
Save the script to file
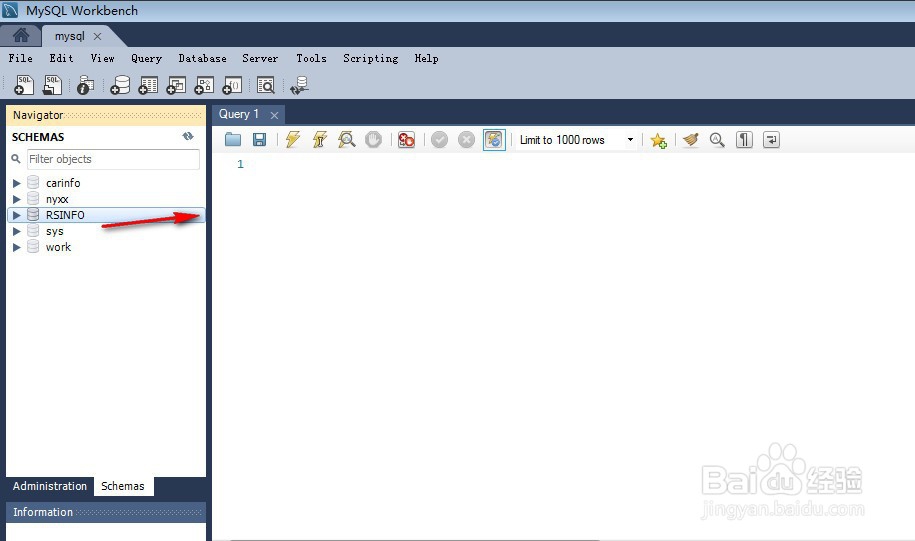(259, 139)
